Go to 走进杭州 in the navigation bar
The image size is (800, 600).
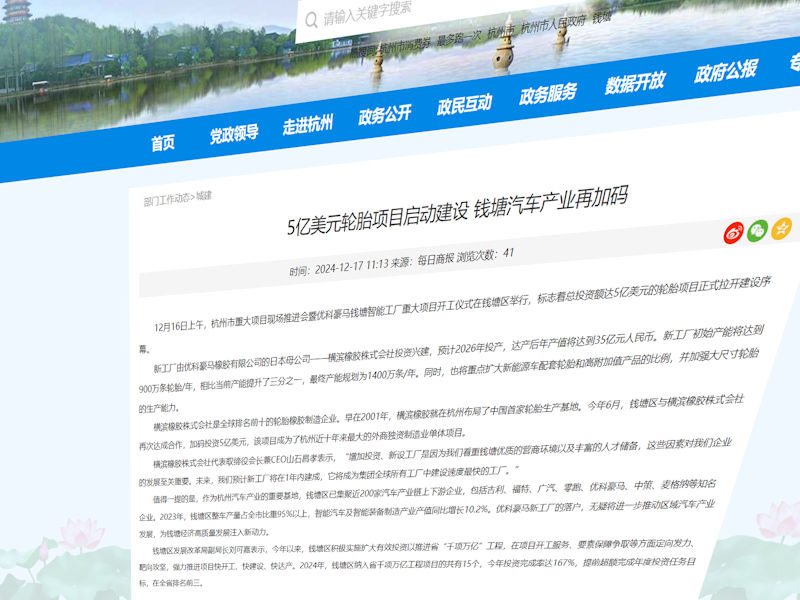point(308,124)
